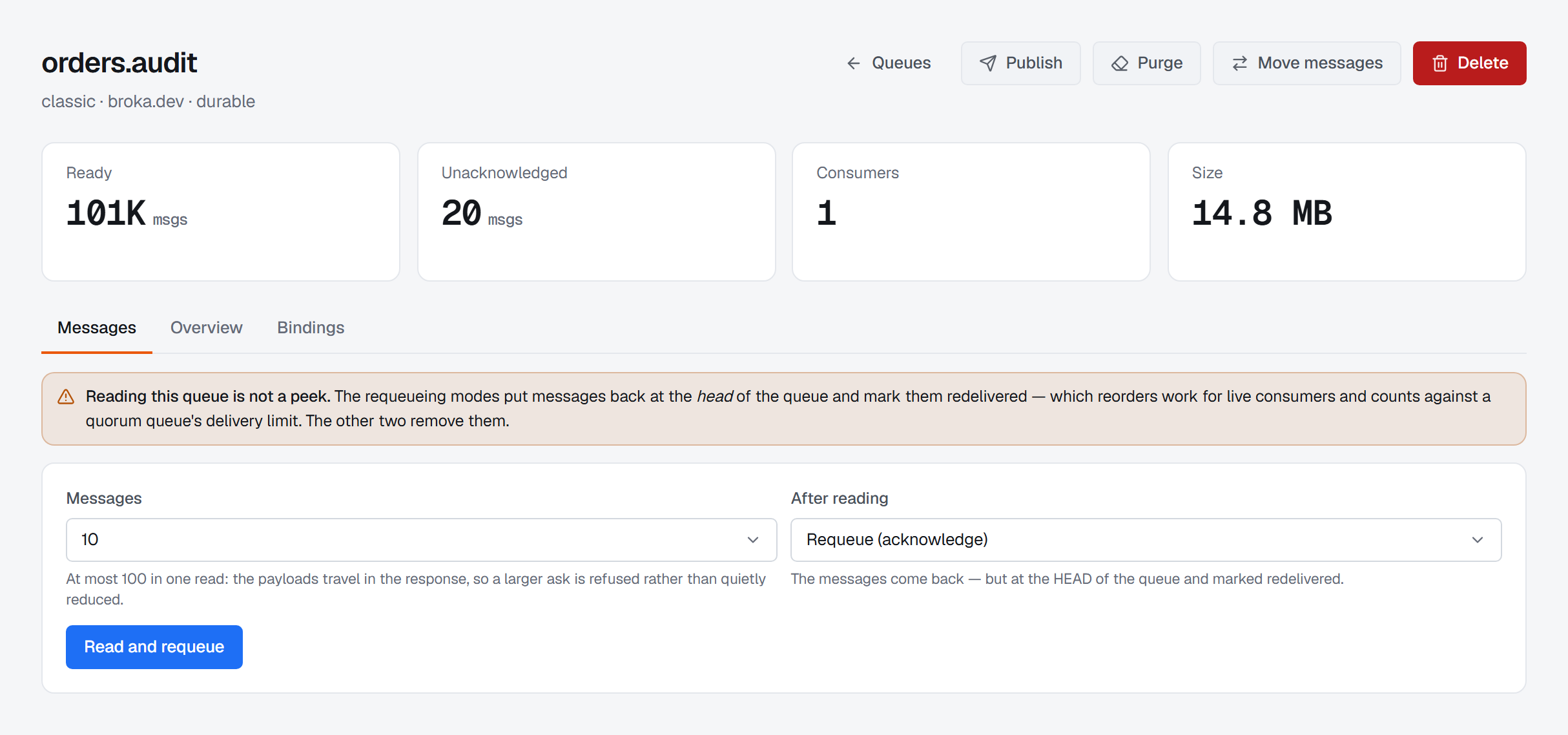1568x735 pixels.
Task: Open the Publish message dialog
Action: pos(1020,63)
